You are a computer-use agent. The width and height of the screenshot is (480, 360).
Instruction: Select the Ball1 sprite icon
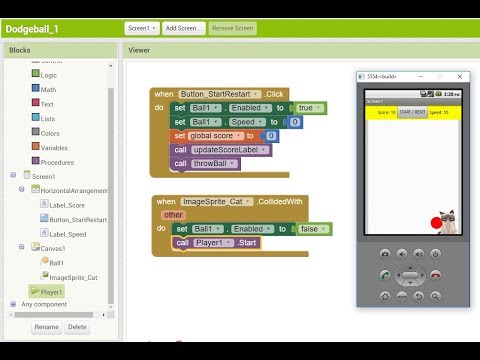(44, 261)
